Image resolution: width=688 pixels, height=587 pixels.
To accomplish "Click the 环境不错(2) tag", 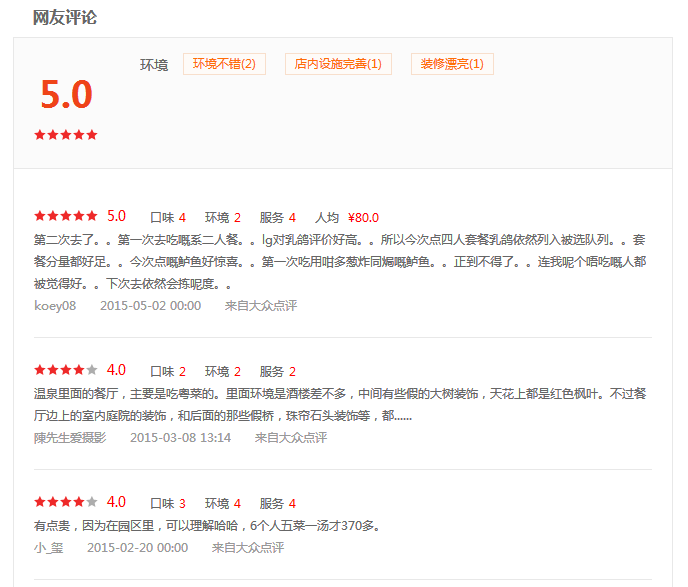I will point(224,64).
